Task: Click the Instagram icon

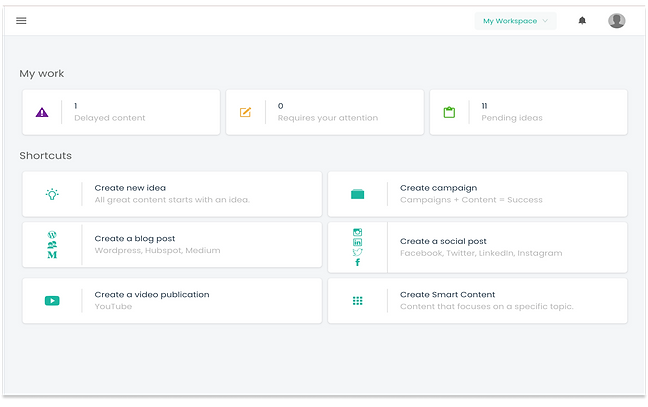Action: [x=357, y=232]
